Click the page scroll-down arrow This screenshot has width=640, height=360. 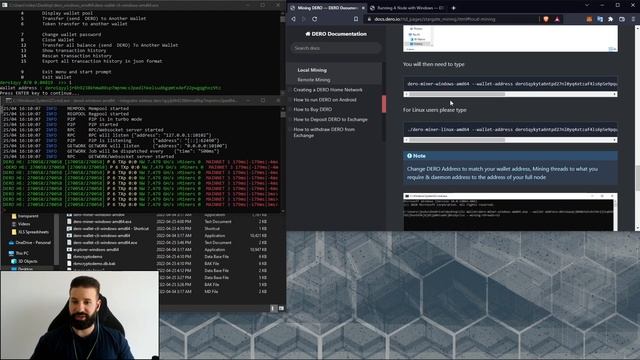pos(637,229)
